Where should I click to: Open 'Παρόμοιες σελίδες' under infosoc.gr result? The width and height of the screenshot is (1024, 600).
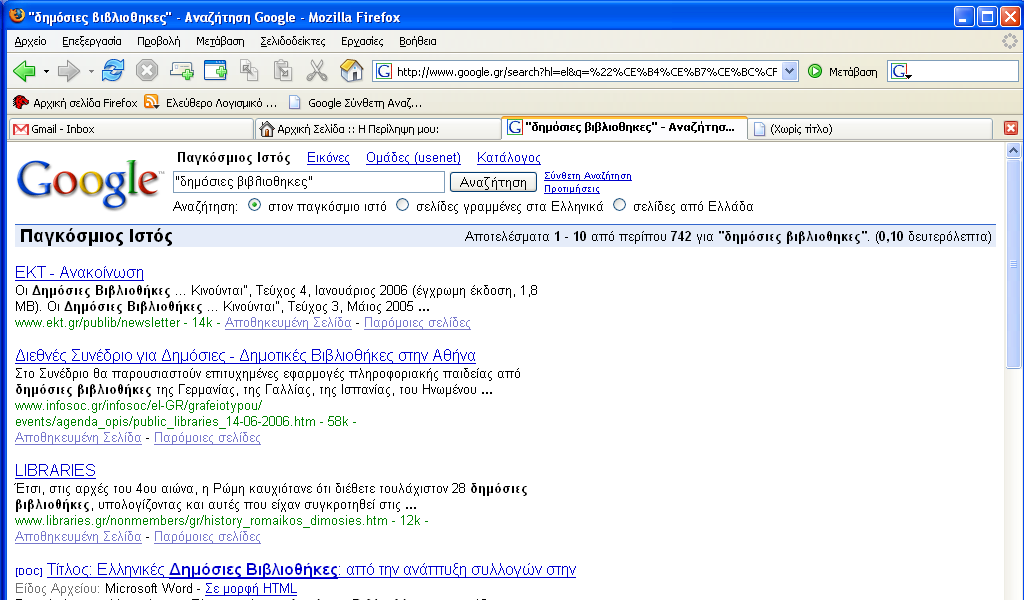(207, 437)
